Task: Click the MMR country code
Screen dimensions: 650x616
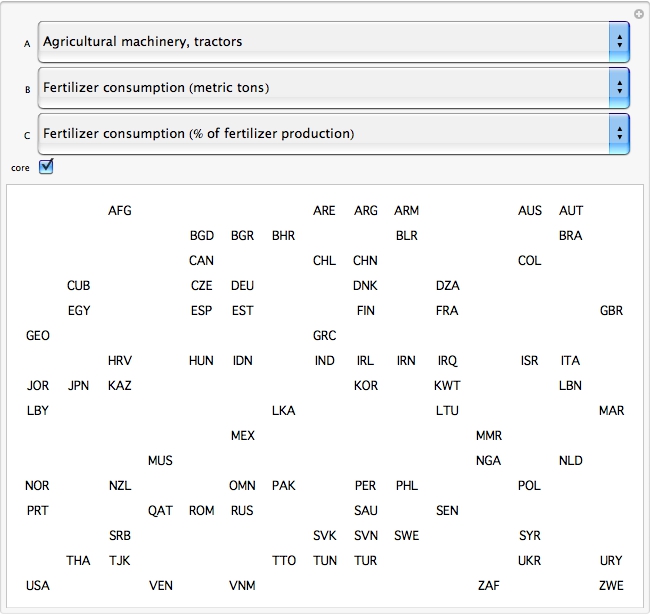Action: click(x=489, y=436)
